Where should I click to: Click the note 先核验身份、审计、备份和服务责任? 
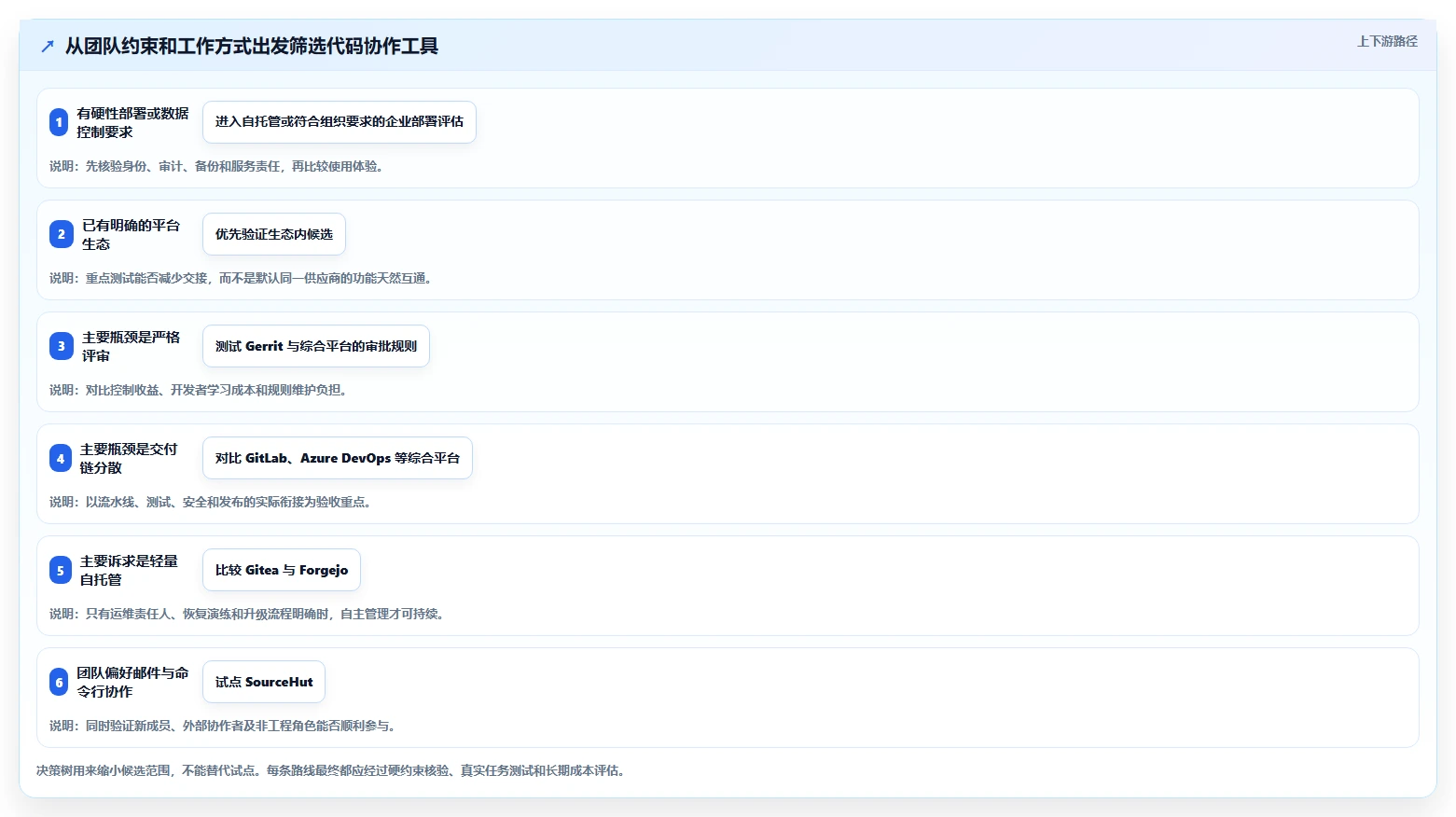(x=216, y=166)
